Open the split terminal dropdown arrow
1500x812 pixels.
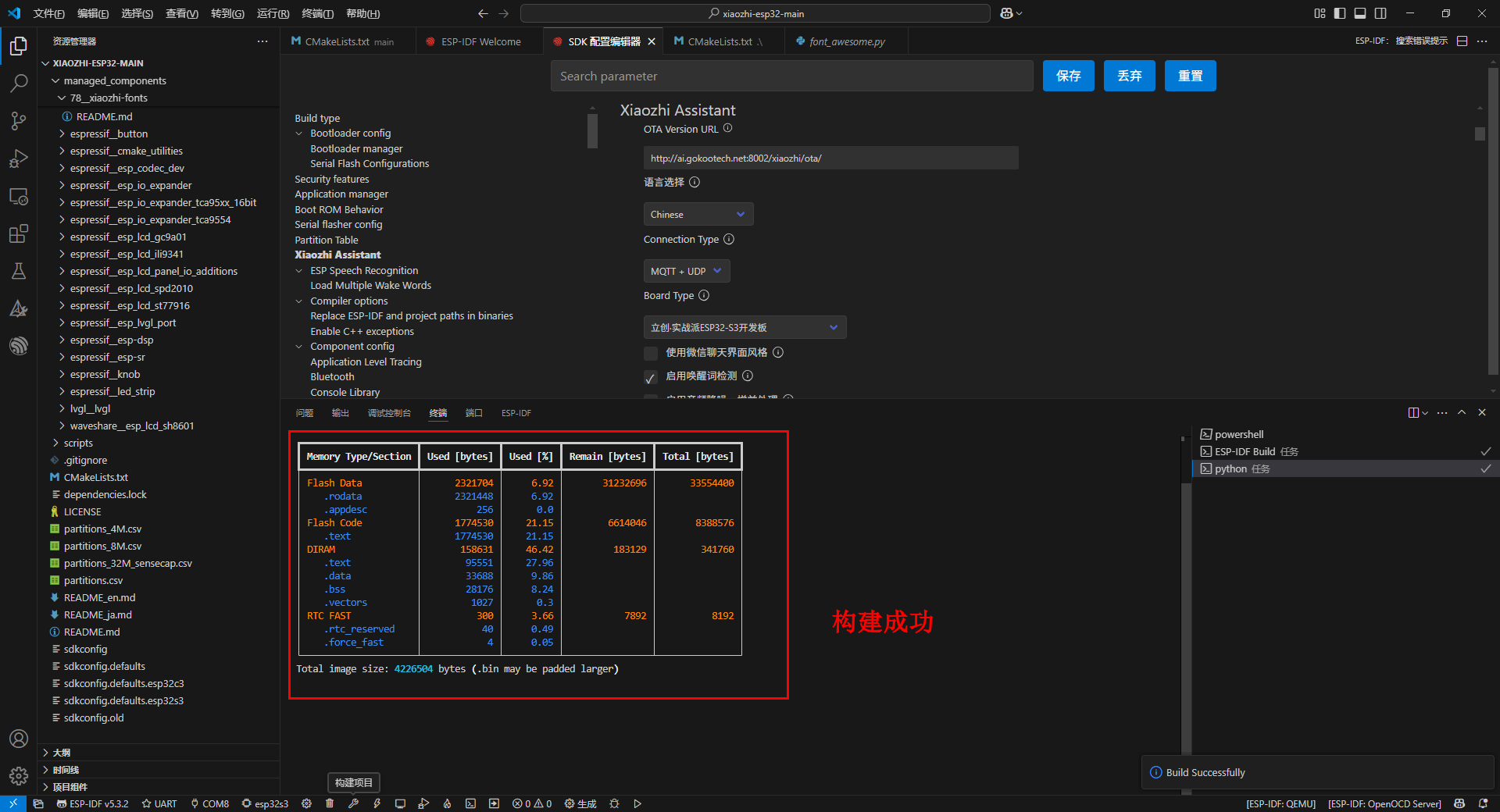[x=1425, y=413]
